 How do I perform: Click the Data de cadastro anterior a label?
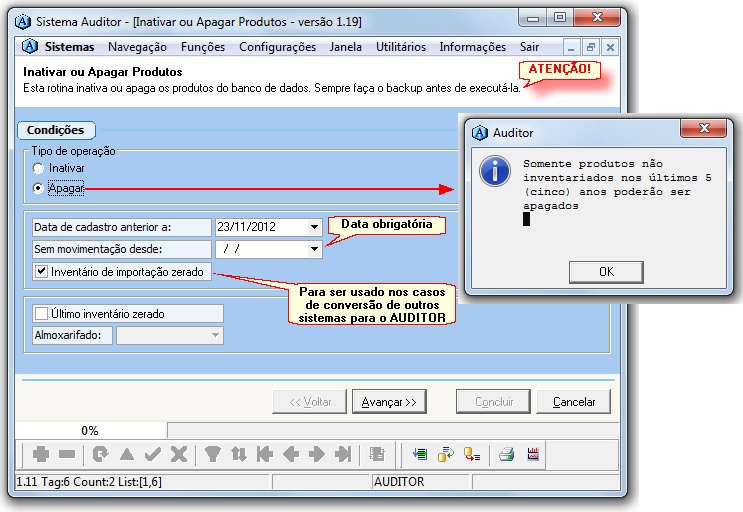pos(121,227)
